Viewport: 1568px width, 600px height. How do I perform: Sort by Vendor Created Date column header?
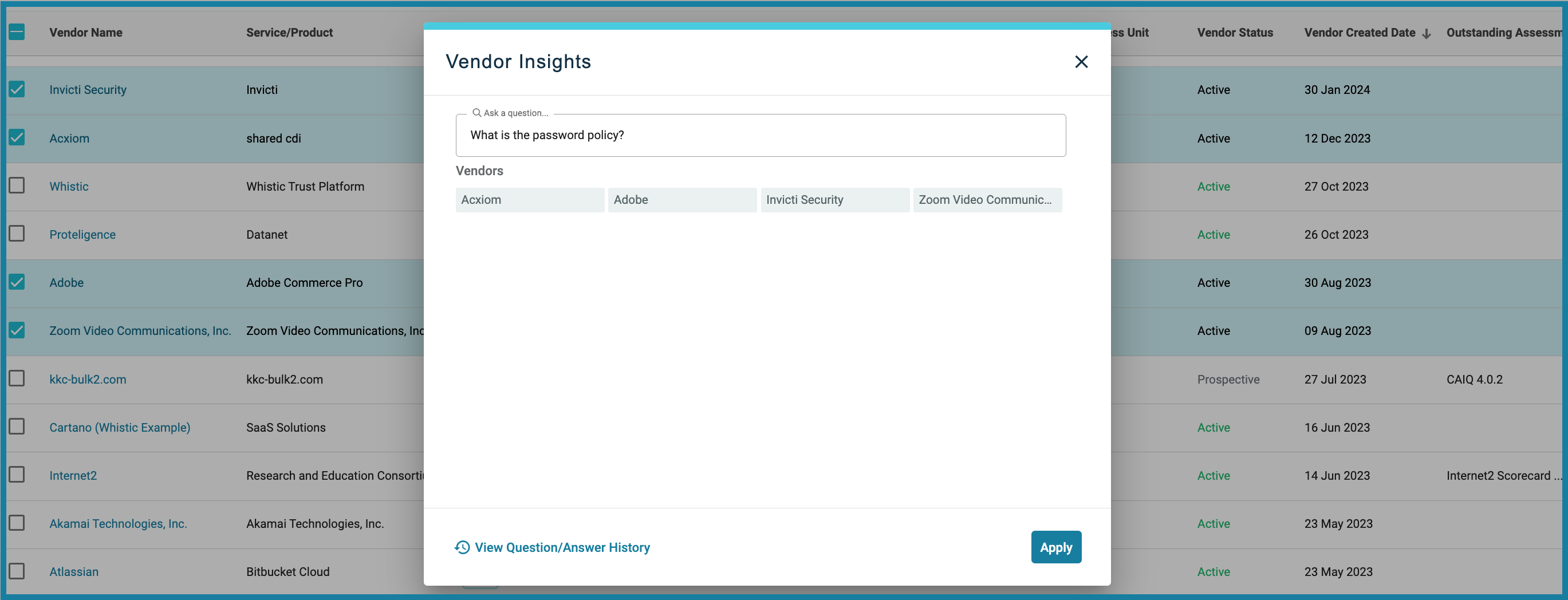[1359, 32]
